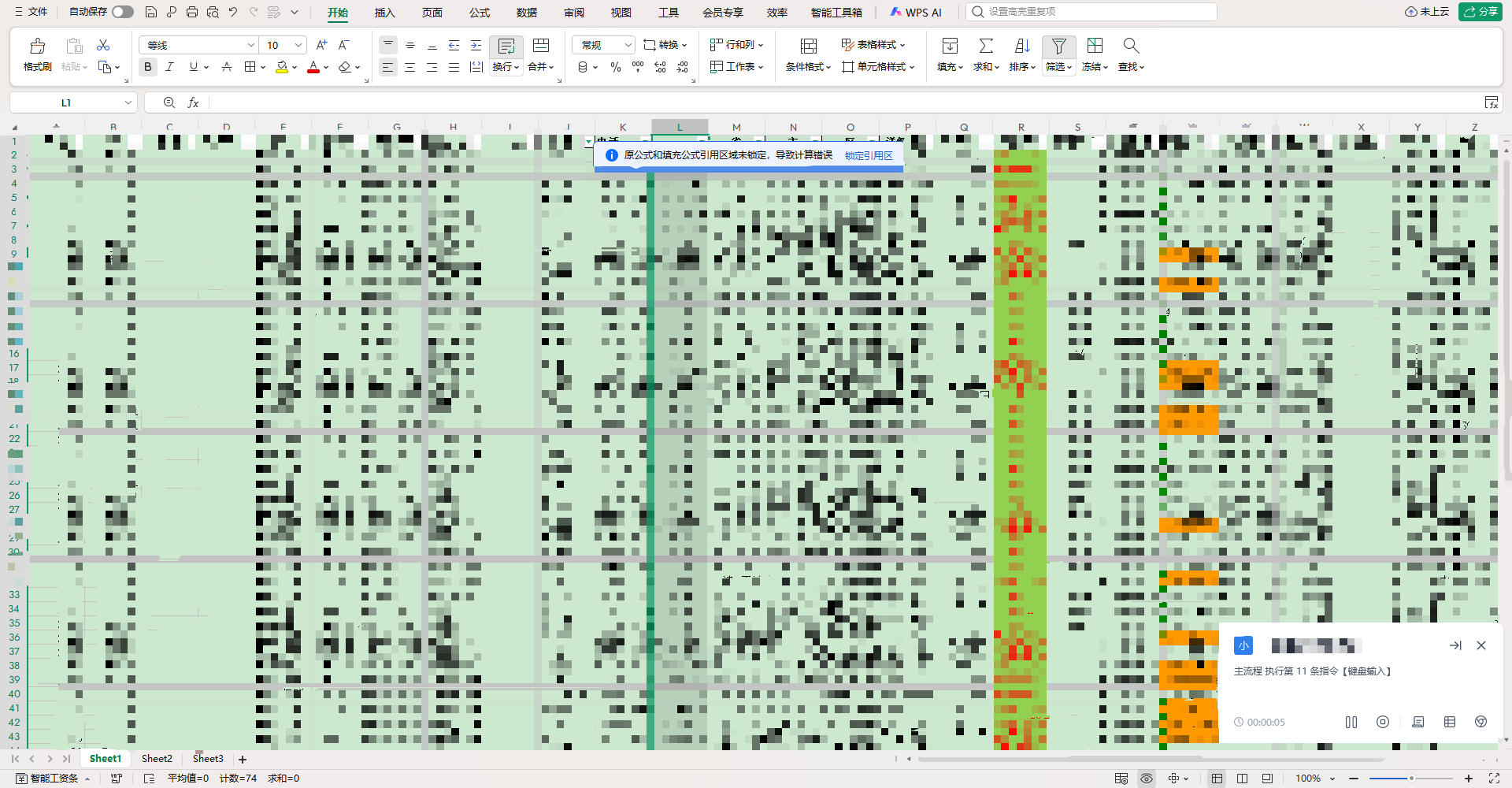Open the Review (审阅) tab
Screen dimensions: 1512x788
pyautogui.click(x=573, y=12)
